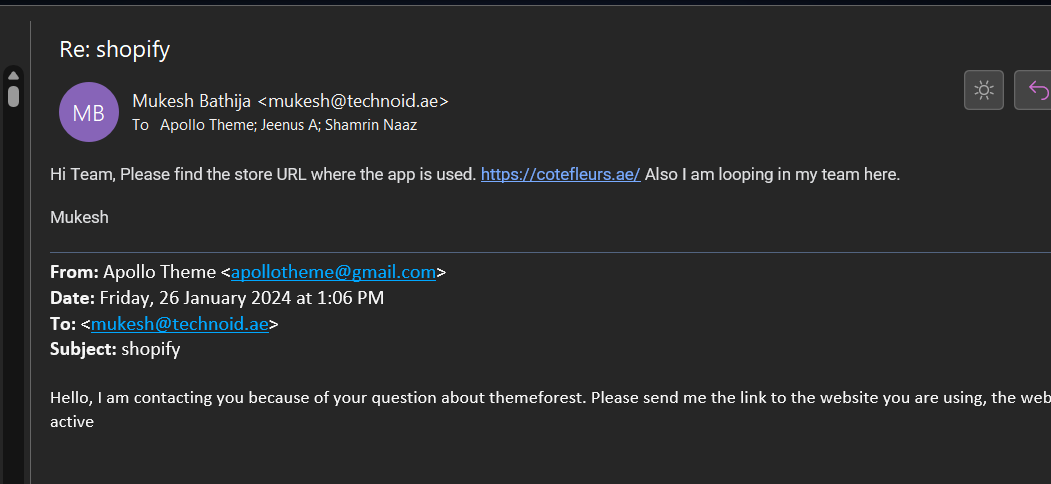The width and height of the screenshot is (1051, 484).
Task: Click the Mukesh signature text
Action: pyautogui.click(x=79, y=217)
